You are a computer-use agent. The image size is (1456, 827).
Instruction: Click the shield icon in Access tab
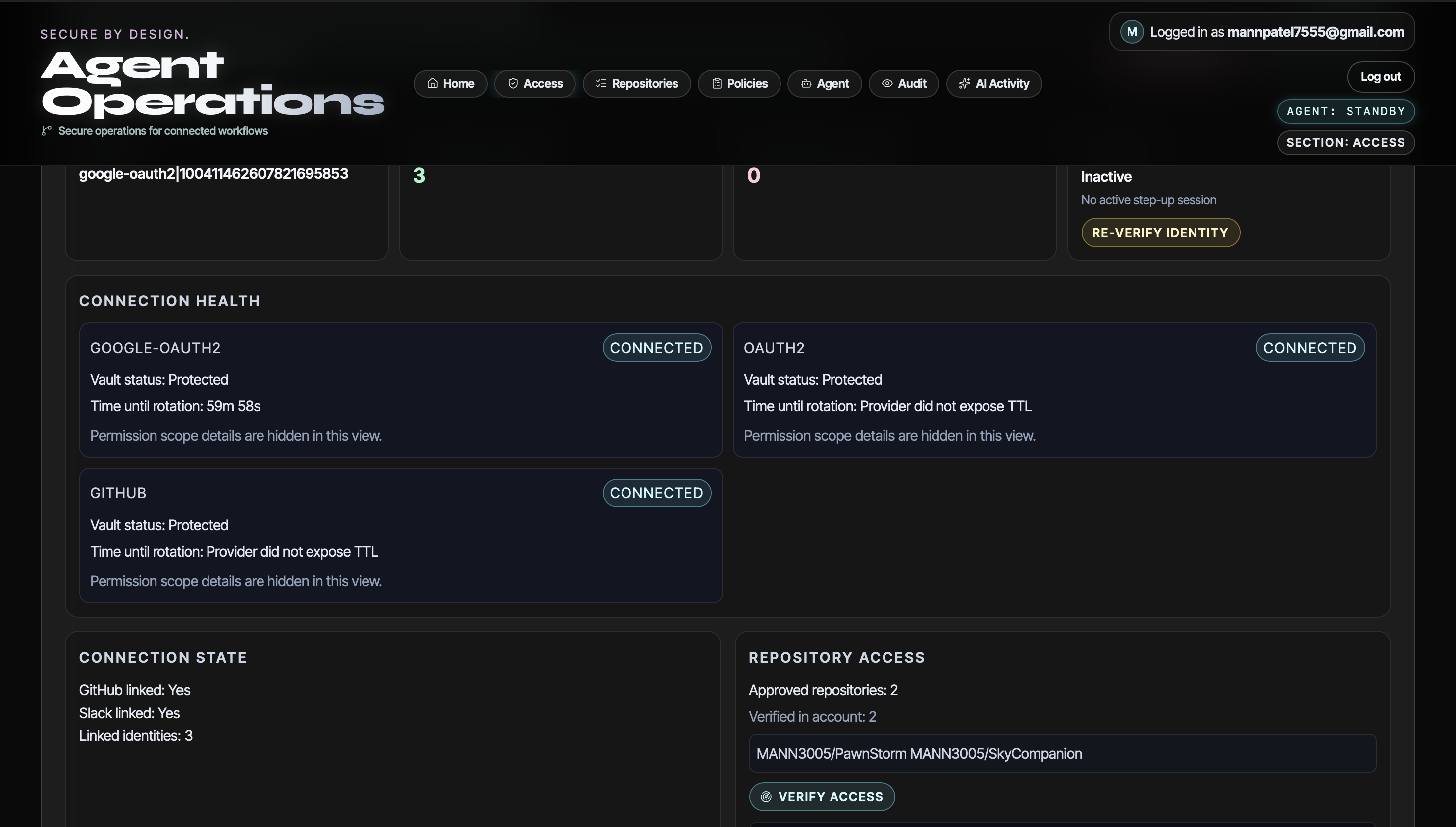click(x=513, y=84)
